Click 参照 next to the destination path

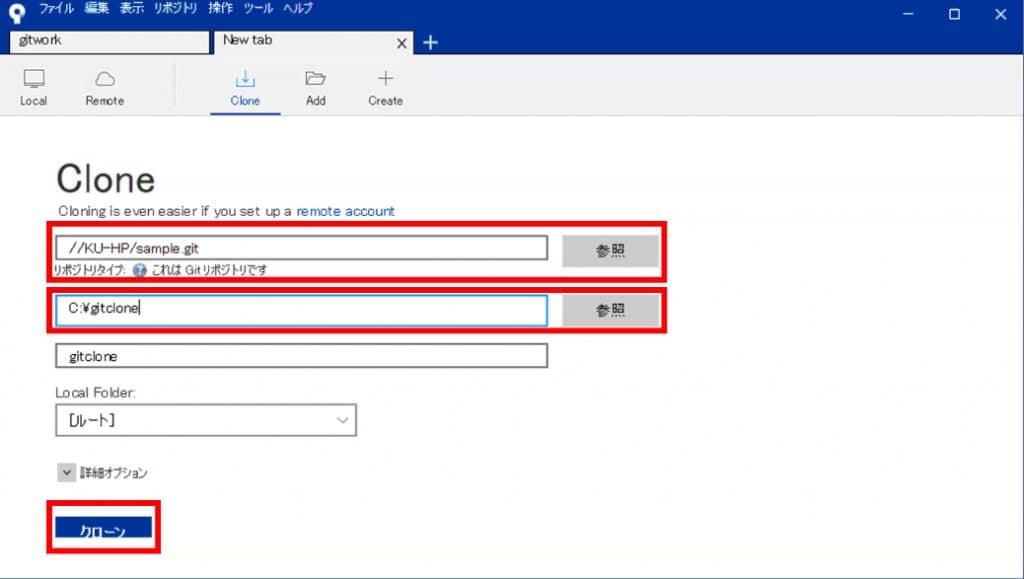coord(609,310)
